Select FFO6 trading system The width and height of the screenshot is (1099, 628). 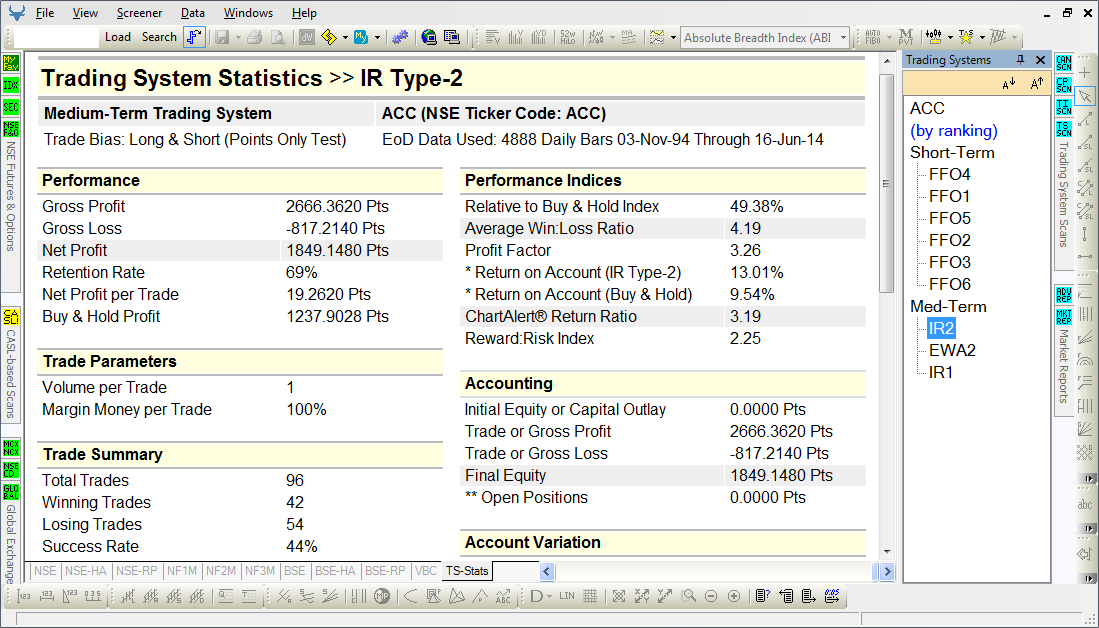[950, 284]
